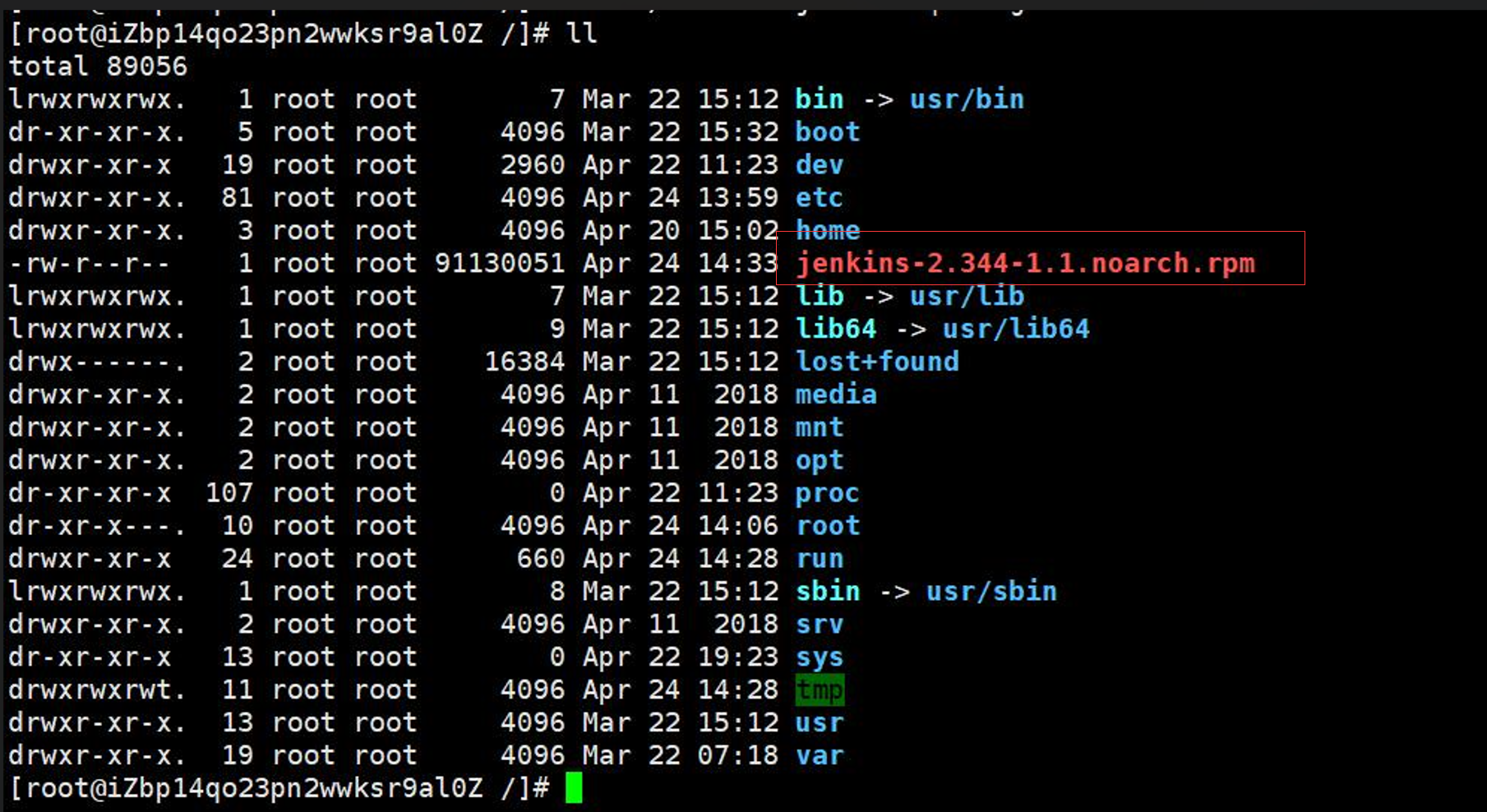Screen dimensions: 1487x812
Task: Click the green cursor at the bottom prompt
Action: pyautogui.click(x=574, y=787)
